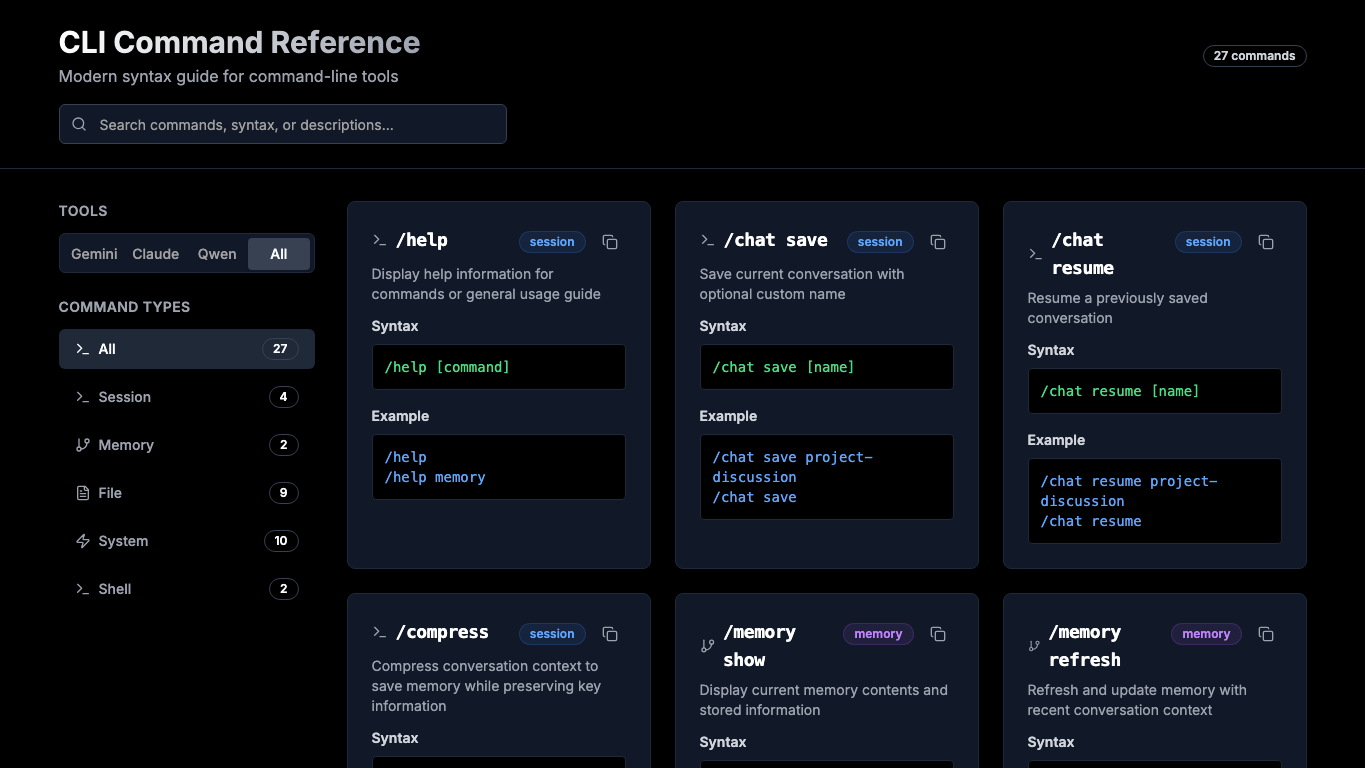The width and height of the screenshot is (1365, 768).
Task: Click the lightning icon next to System
Action: coord(82,541)
